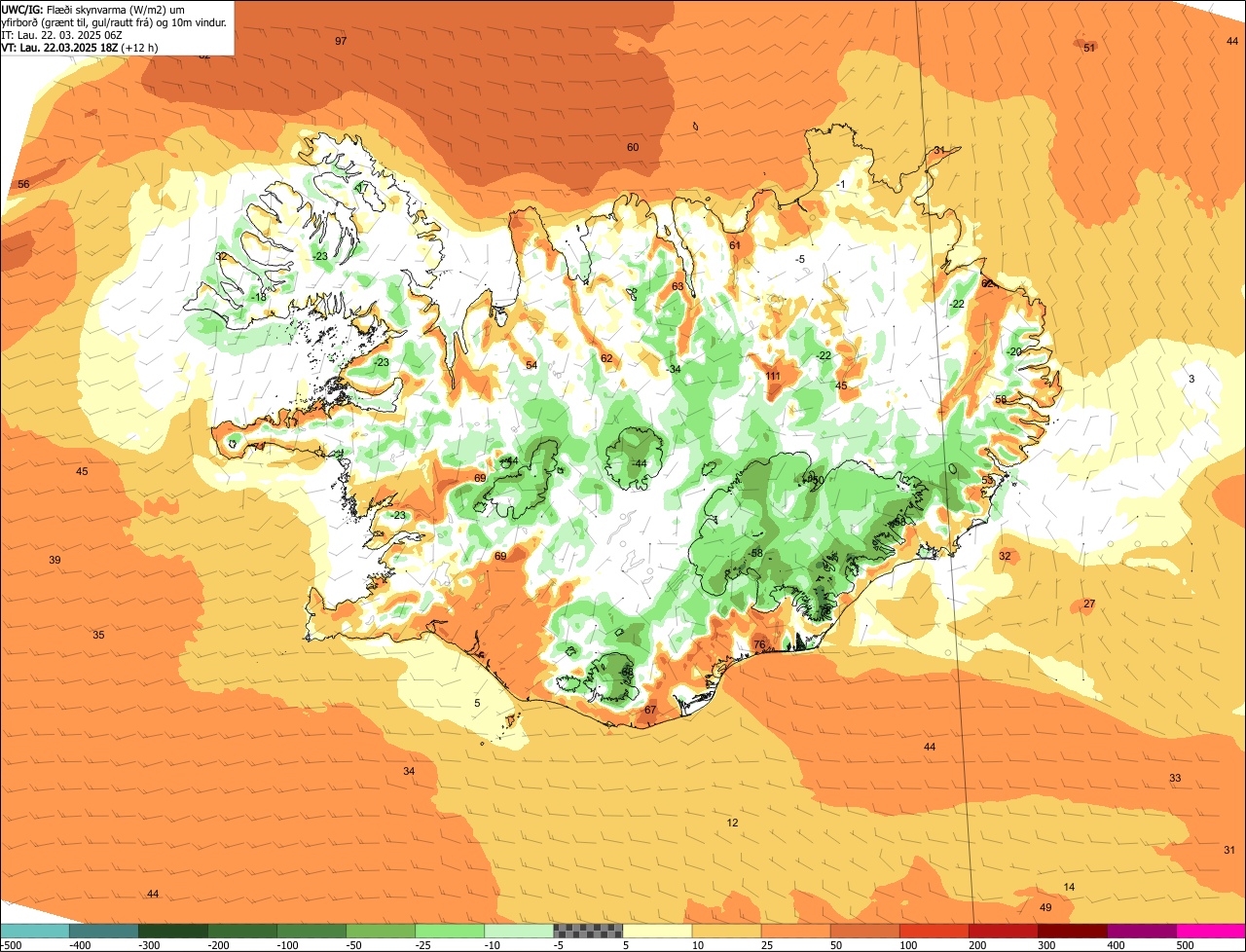Click the map value 33 in the southeast ocean
1246x952 pixels.
tap(1175, 778)
